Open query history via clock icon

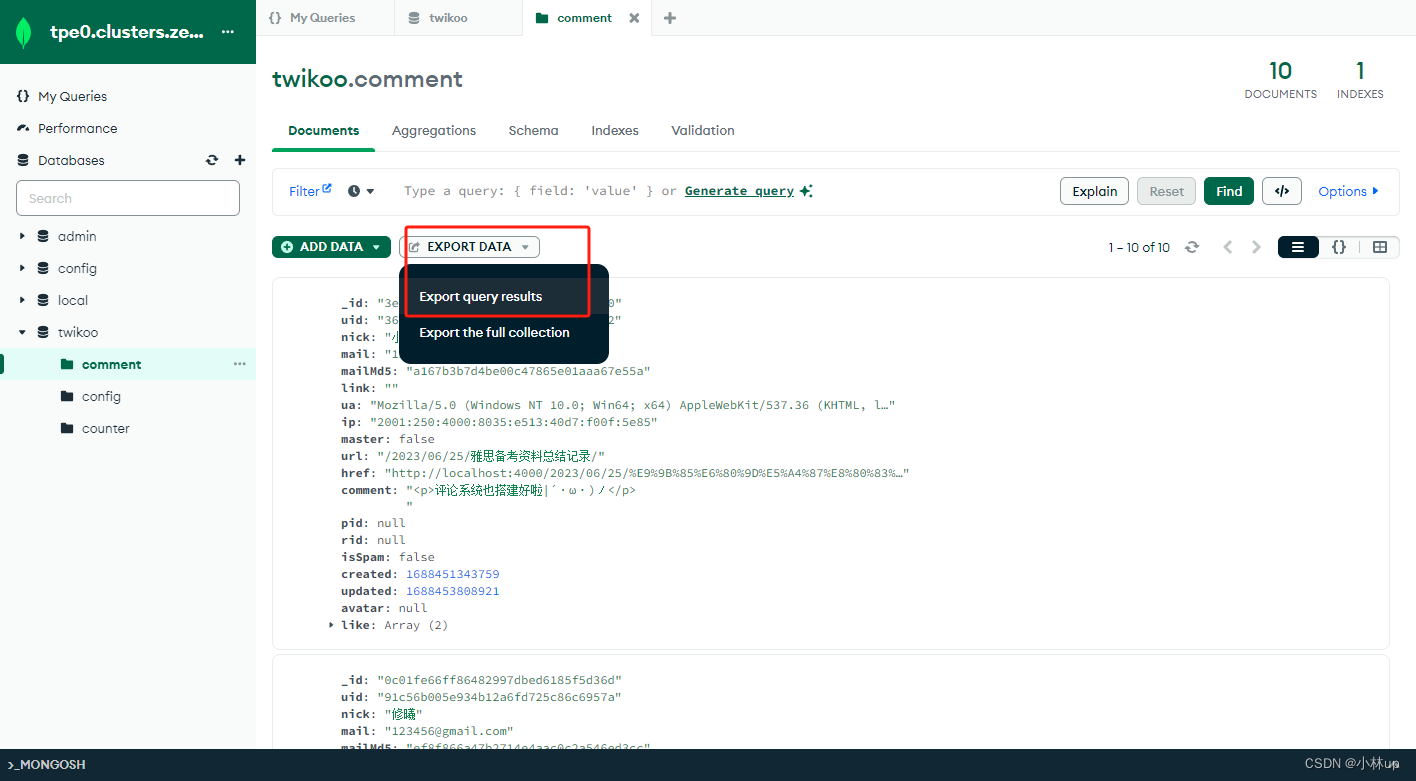355,190
